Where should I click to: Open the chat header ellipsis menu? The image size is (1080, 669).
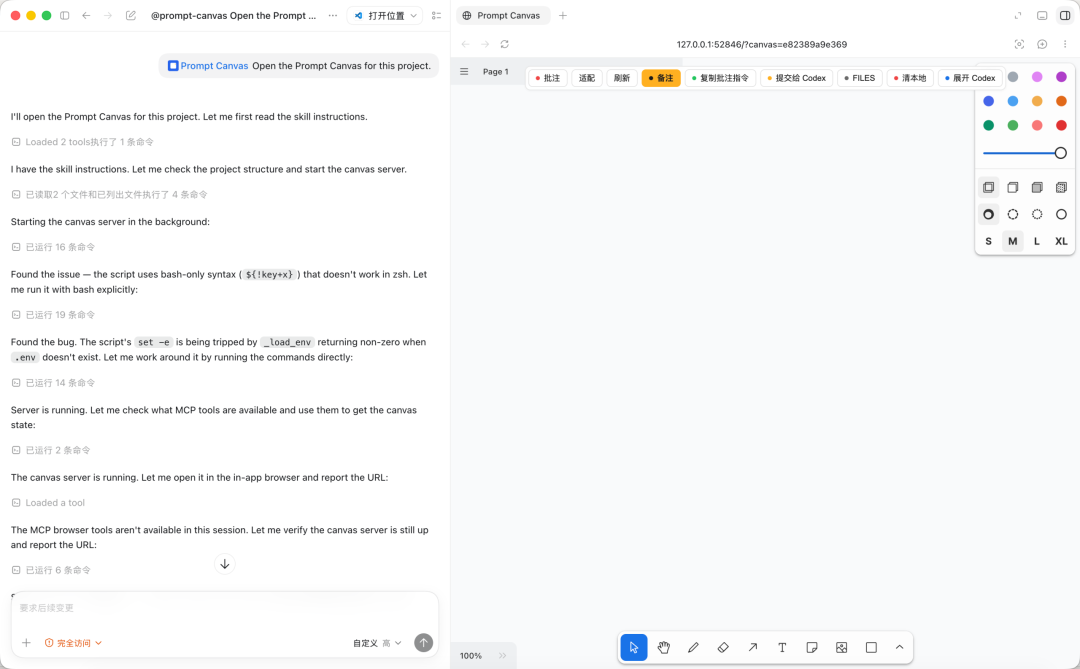(x=333, y=15)
